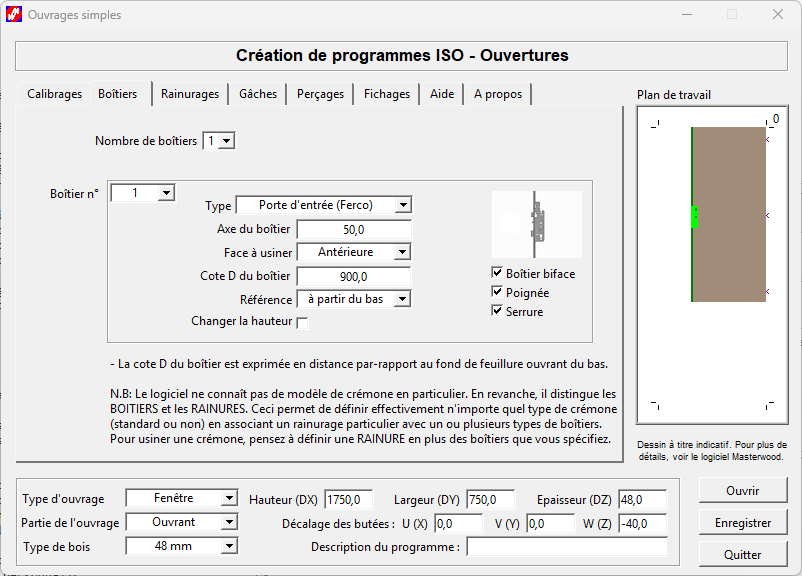Uncheck the Serrure checkbox

(x=497, y=311)
